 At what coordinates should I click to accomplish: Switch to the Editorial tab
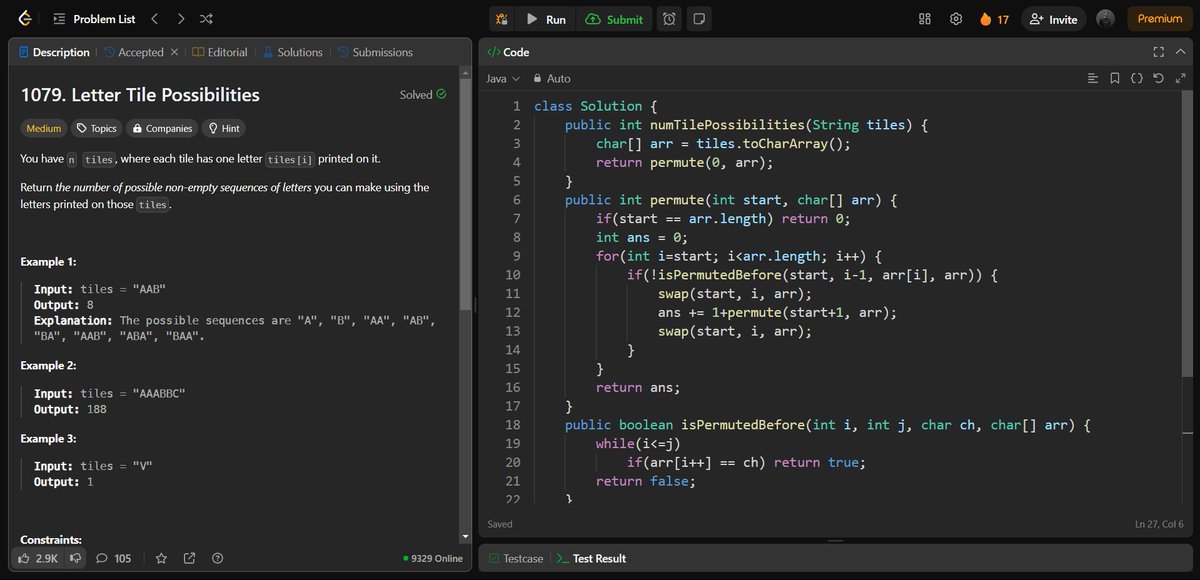(x=220, y=52)
